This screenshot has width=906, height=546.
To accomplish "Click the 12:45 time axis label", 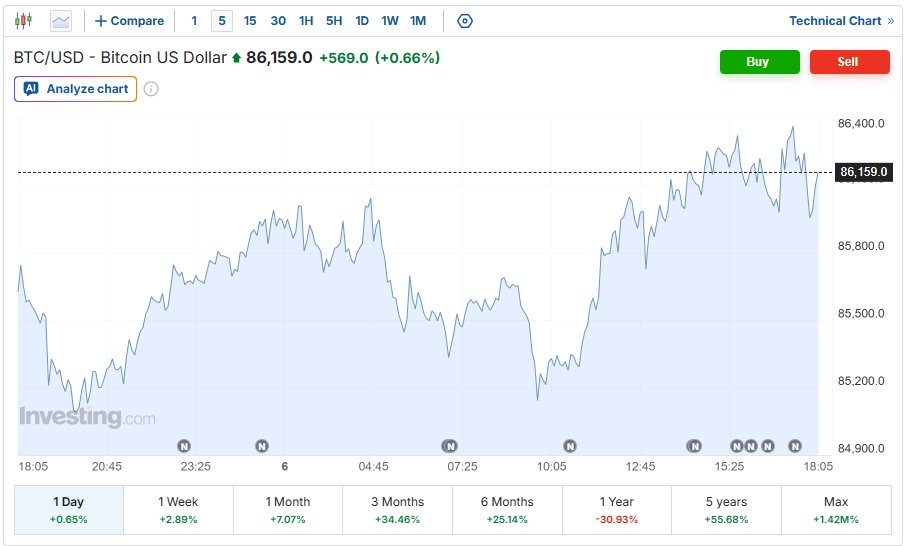I will [640, 466].
